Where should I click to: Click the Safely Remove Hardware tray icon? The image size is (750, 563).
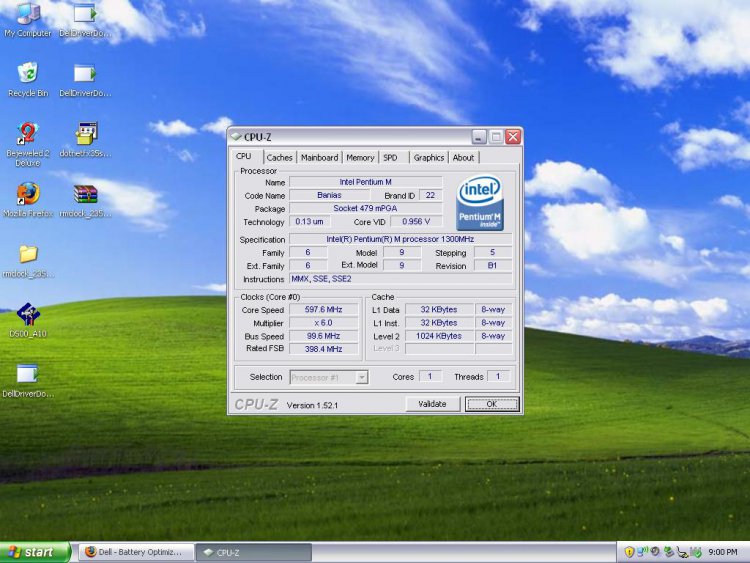coord(669,552)
